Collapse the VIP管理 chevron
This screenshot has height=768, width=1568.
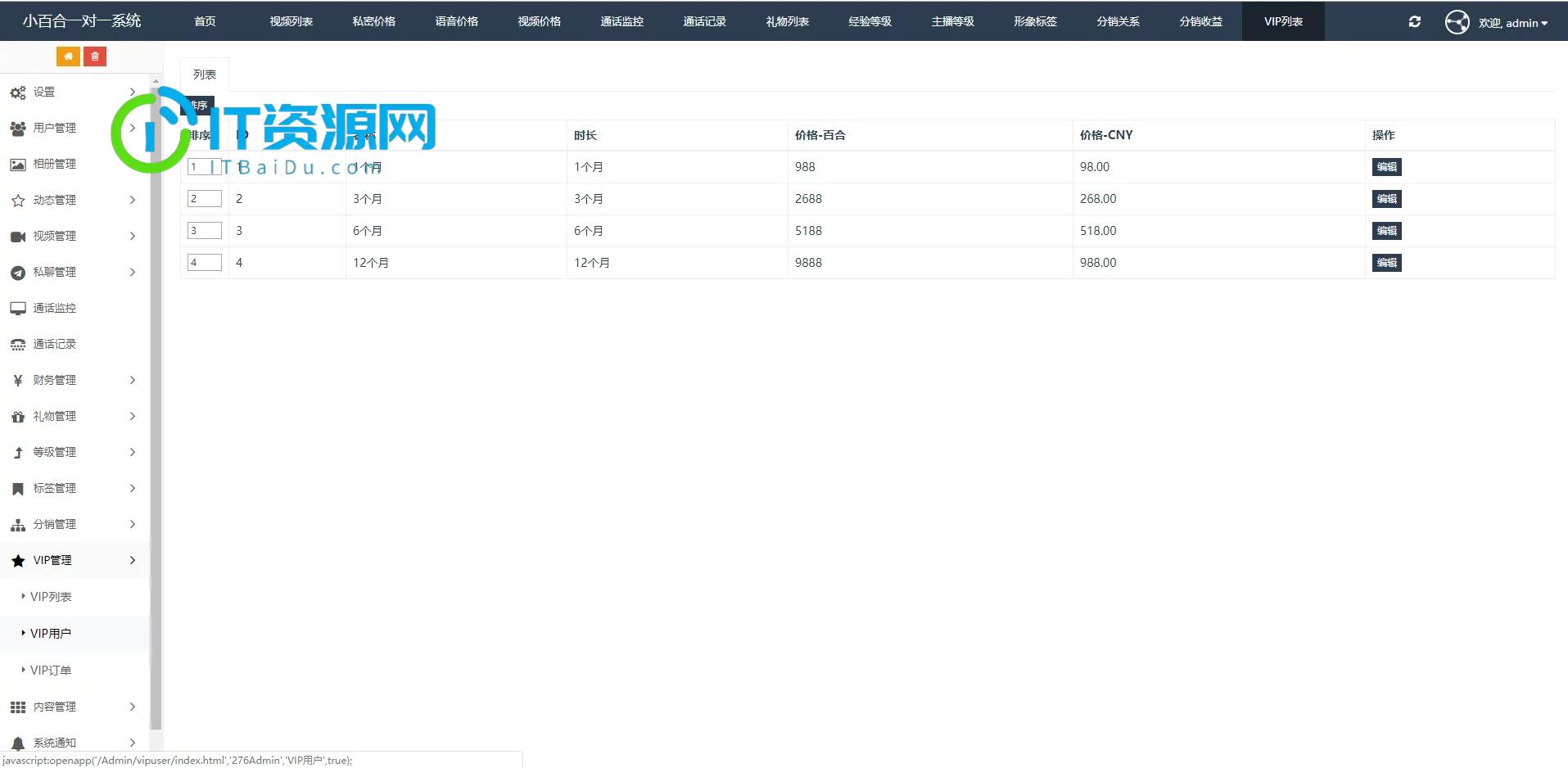pyautogui.click(x=133, y=560)
